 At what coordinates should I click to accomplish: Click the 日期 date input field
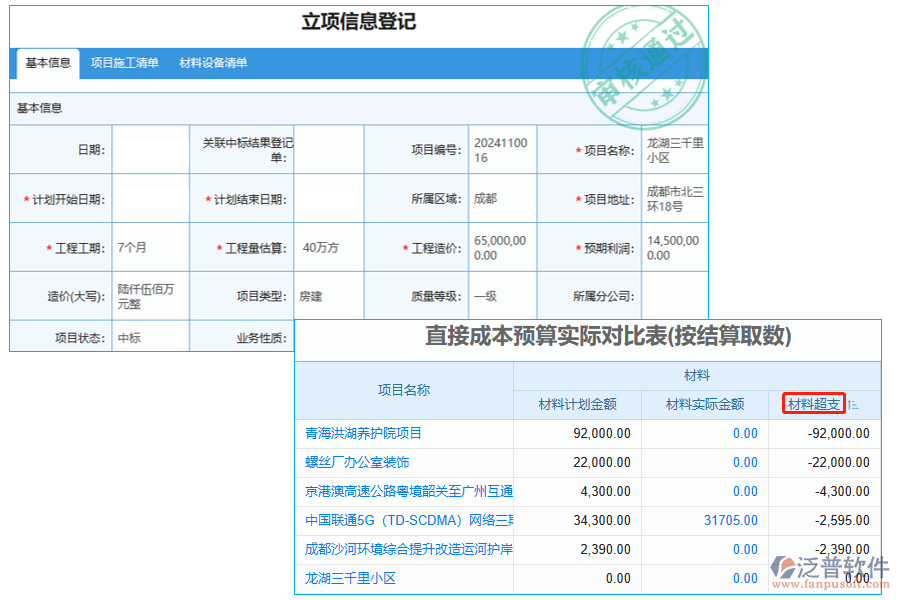[148, 149]
